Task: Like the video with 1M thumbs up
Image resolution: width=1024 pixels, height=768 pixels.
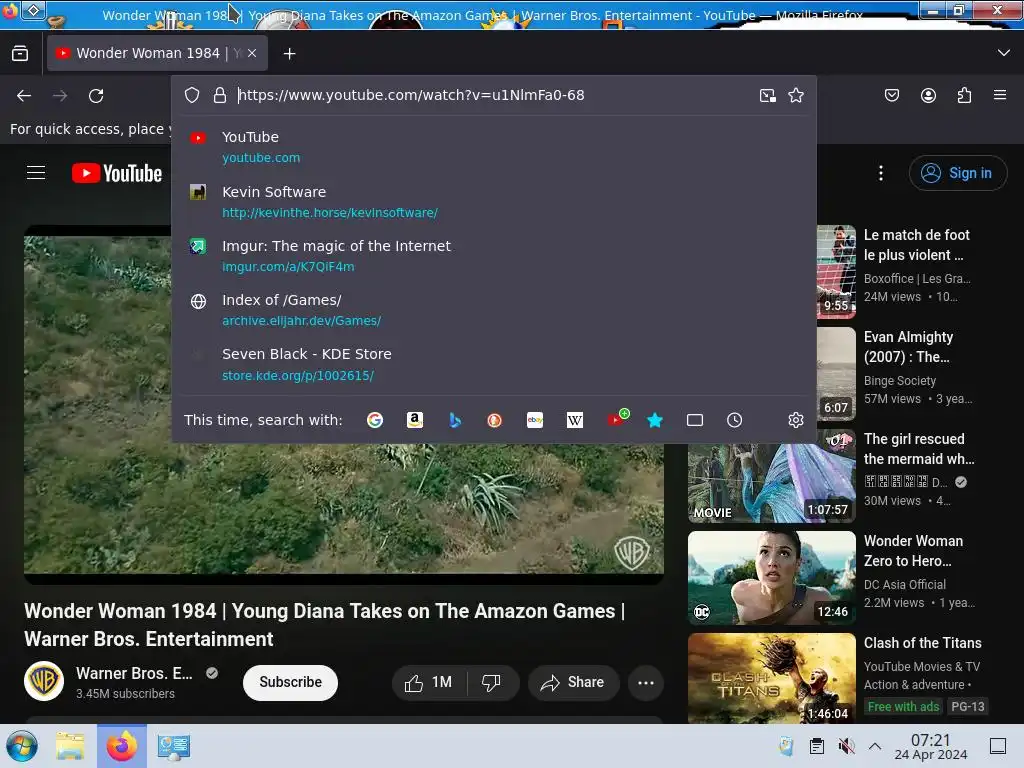Action: click(429, 682)
